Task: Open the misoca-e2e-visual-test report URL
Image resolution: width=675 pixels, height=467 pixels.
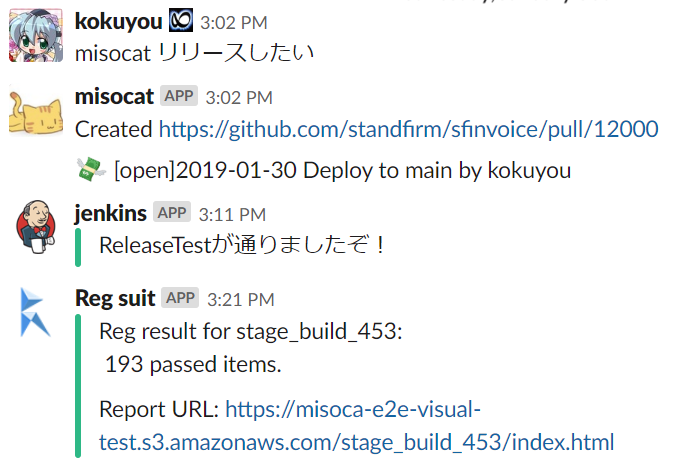Action: [356, 425]
